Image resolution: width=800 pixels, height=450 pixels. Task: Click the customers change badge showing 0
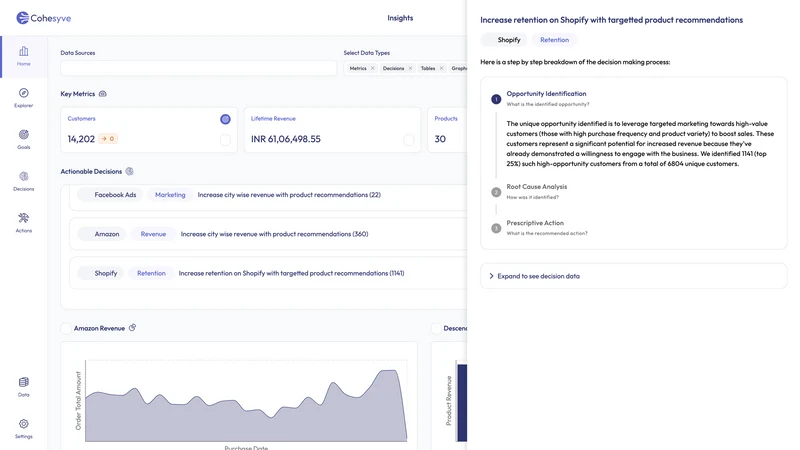pyautogui.click(x=108, y=139)
